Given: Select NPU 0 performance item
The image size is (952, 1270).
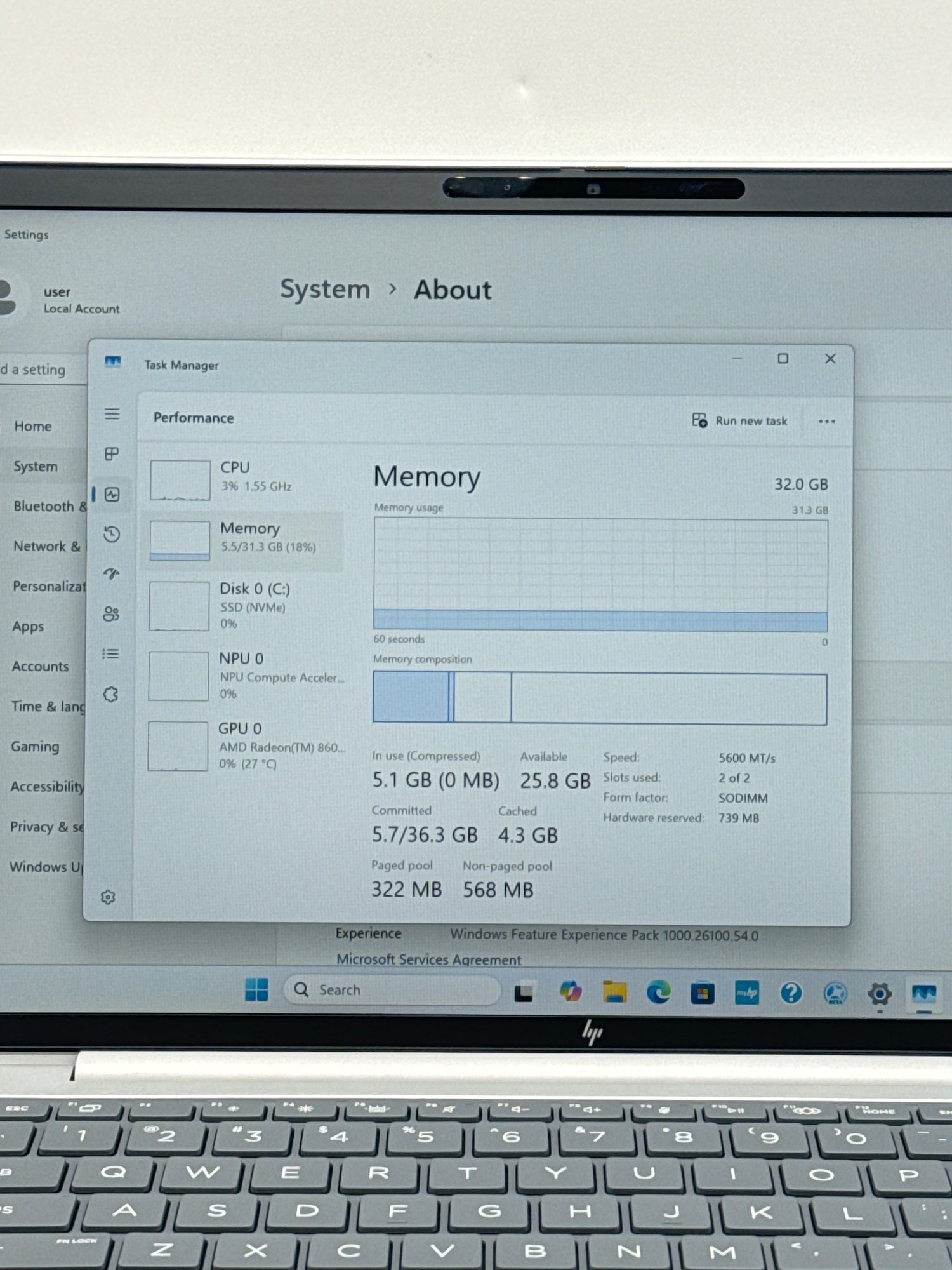Looking at the screenshot, I should [246, 676].
